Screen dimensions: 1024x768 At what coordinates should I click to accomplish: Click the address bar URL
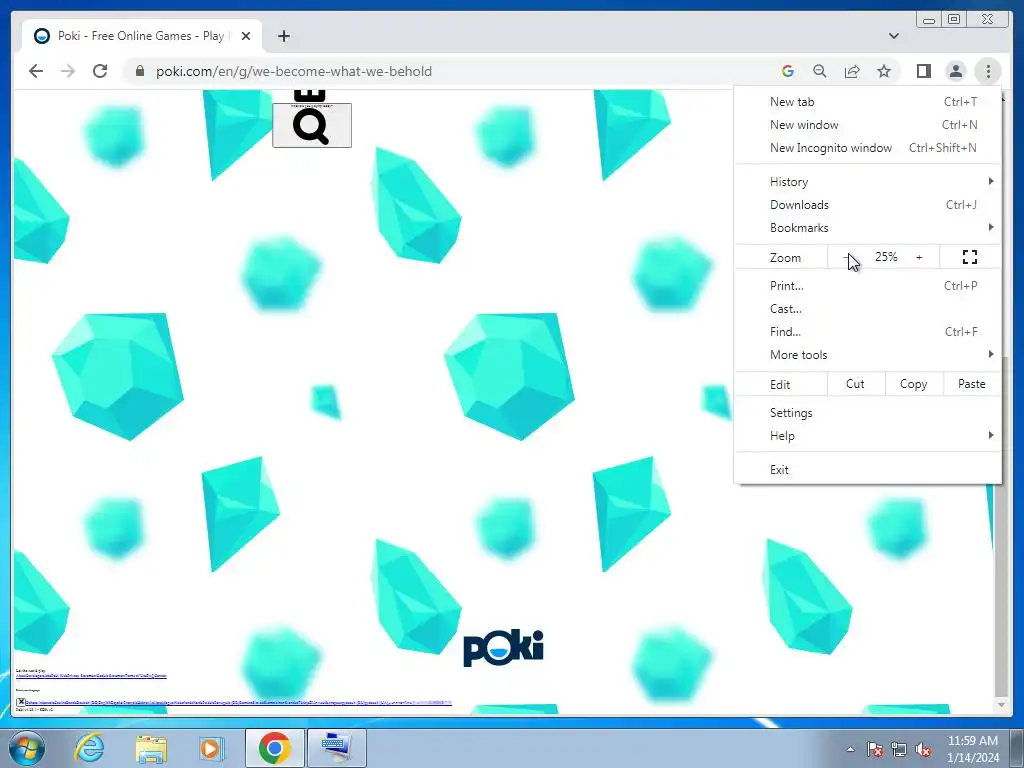tap(293, 71)
